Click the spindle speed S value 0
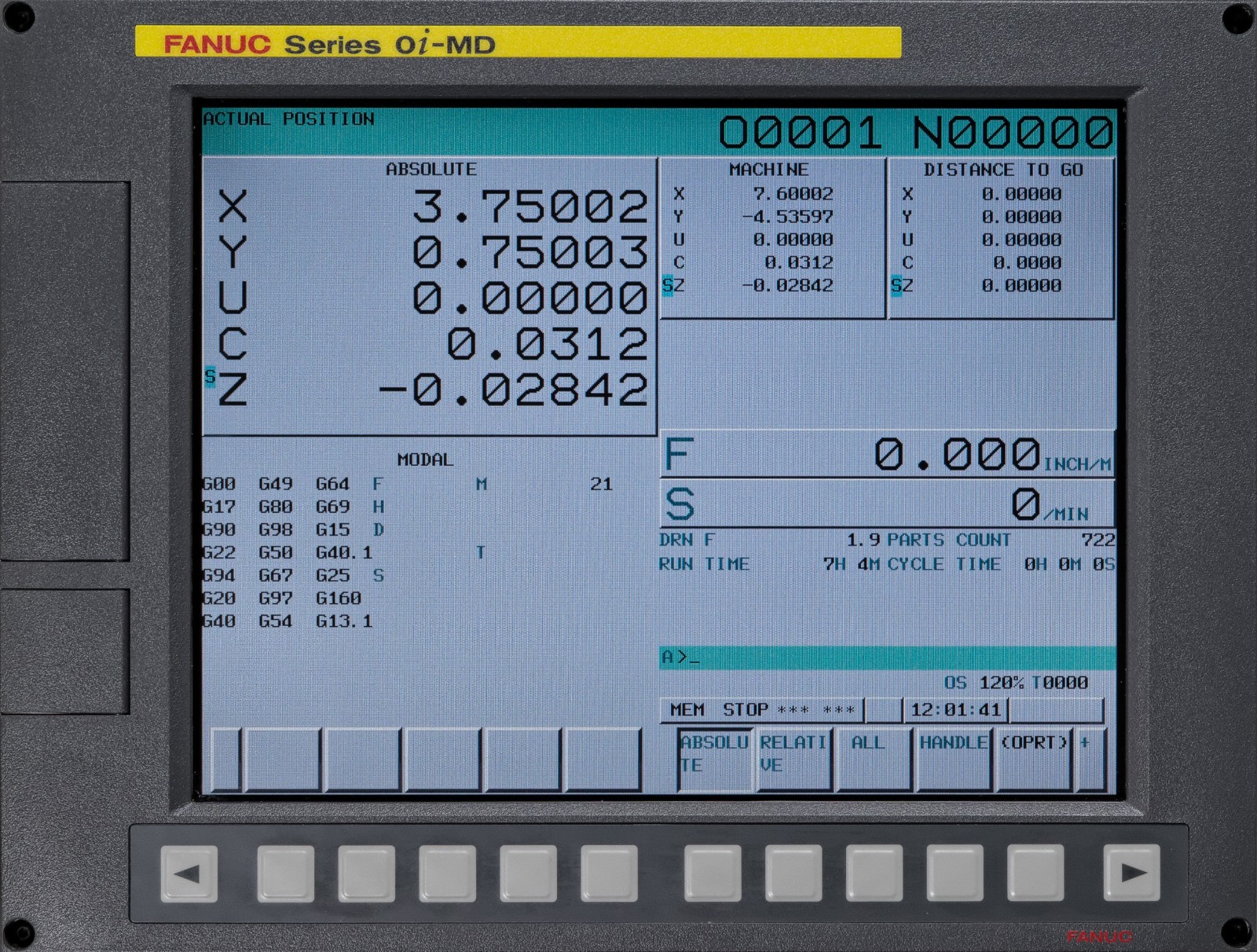Screen dimensions: 1257x952 [1026, 504]
